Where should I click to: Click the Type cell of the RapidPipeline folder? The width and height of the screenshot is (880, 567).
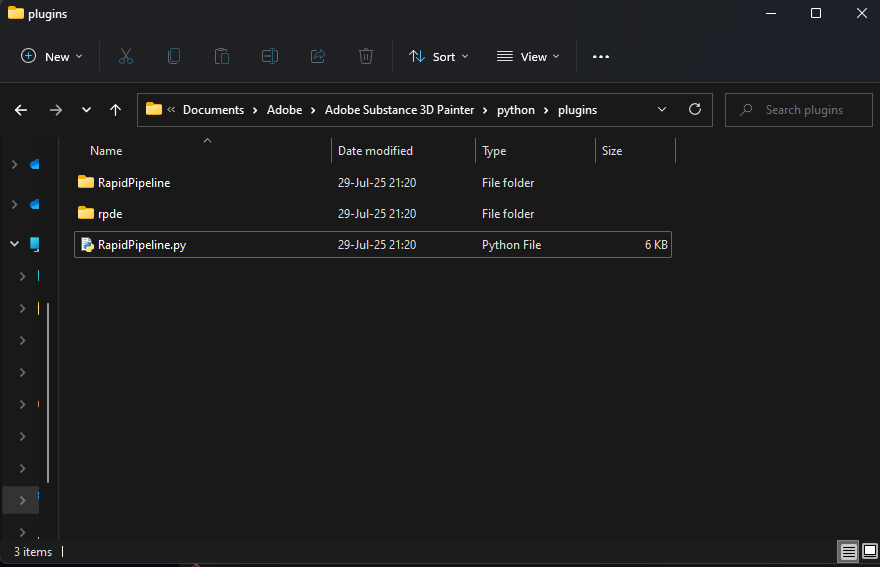tap(508, 183)
